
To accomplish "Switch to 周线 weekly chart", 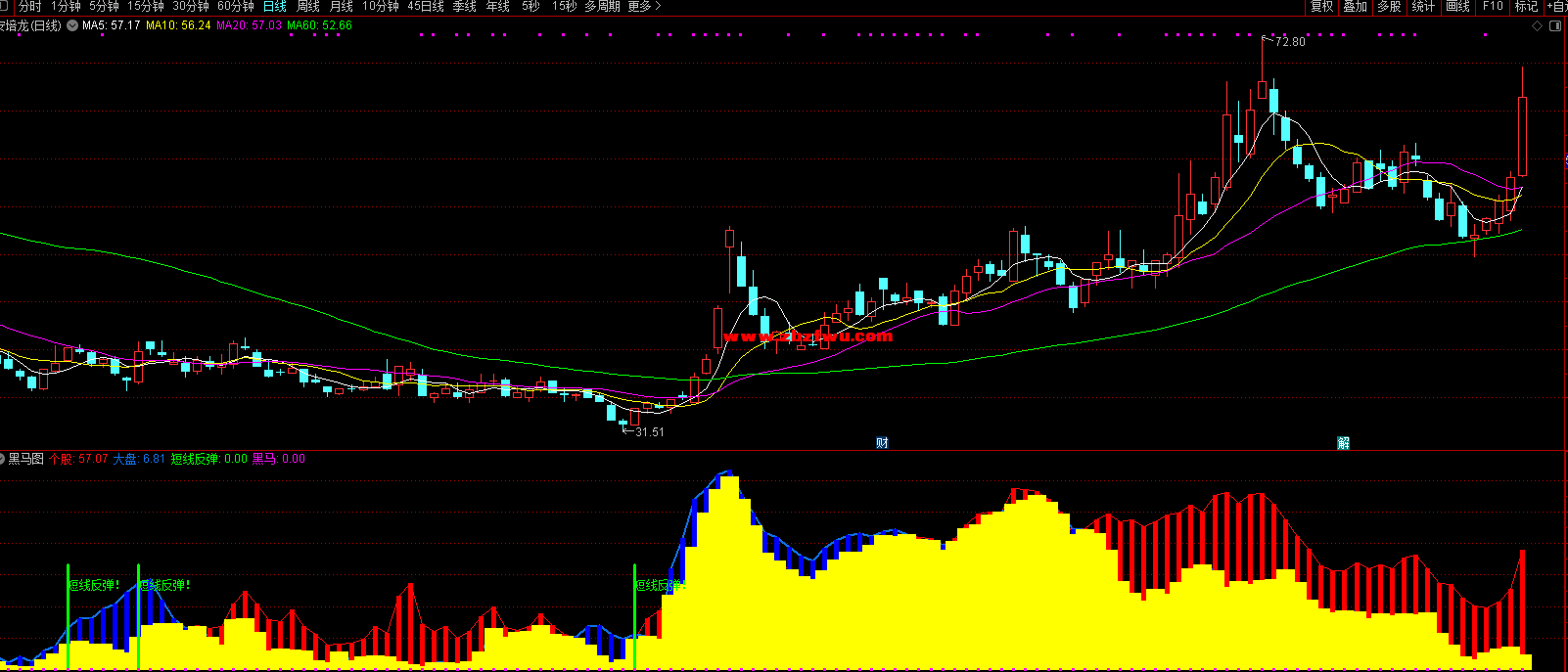I will click(x=308, y=6).
